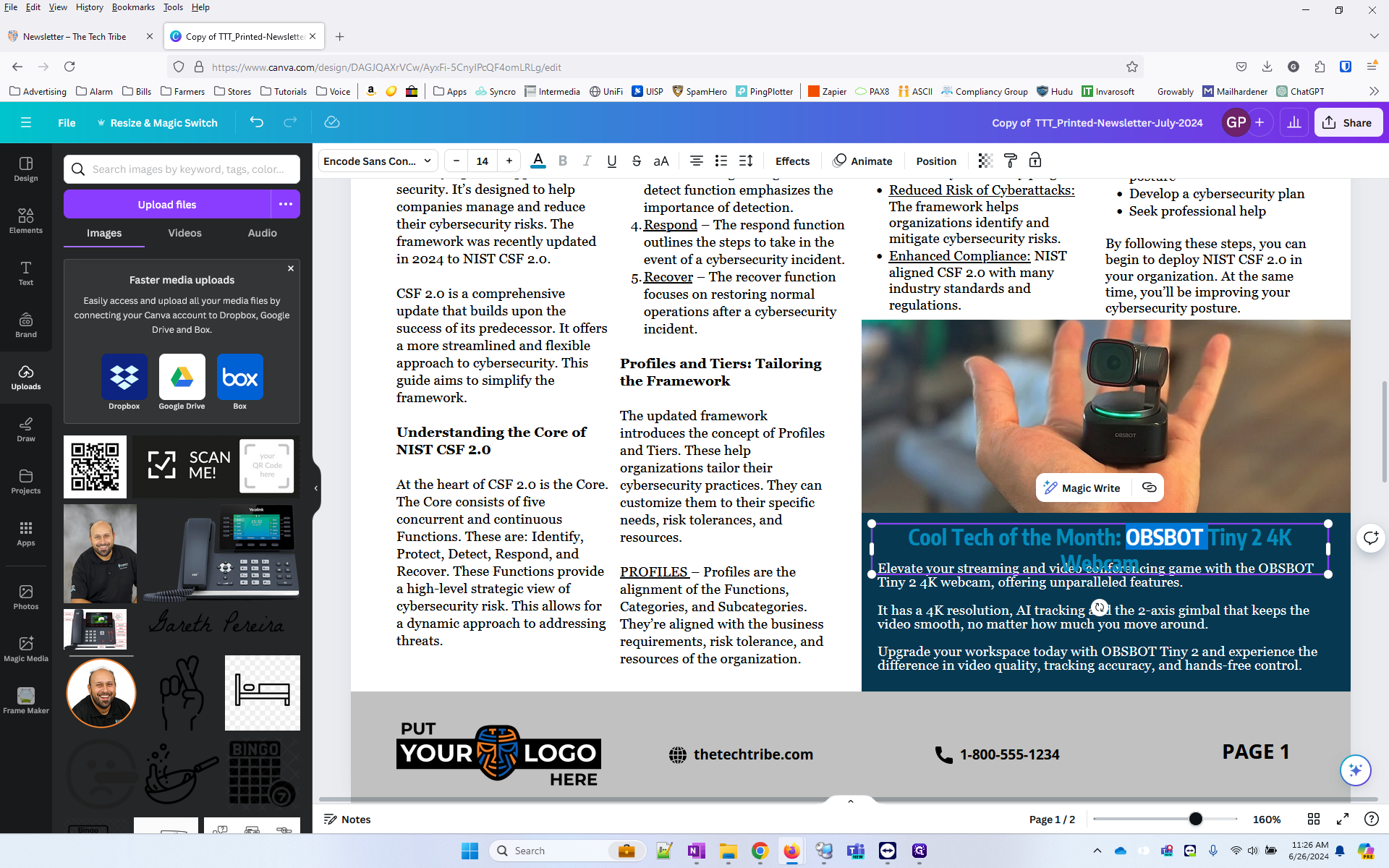The height and width of the screenshot is (868, 1389).
Task: Switch to the Audio tab
Action: [x=262, y=233]
